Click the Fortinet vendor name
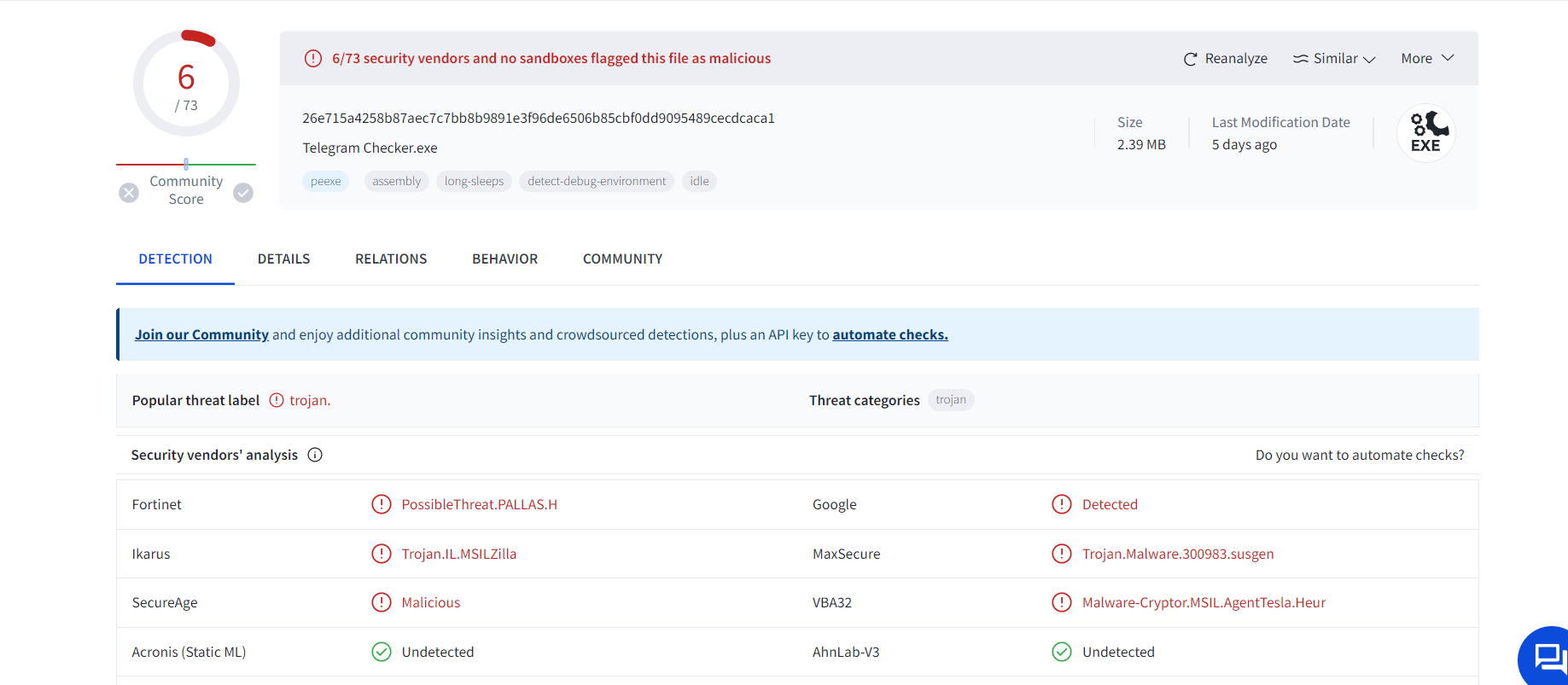Viewport: 1568px width, 685px height. pyautogui.click(x=157, y=504)
